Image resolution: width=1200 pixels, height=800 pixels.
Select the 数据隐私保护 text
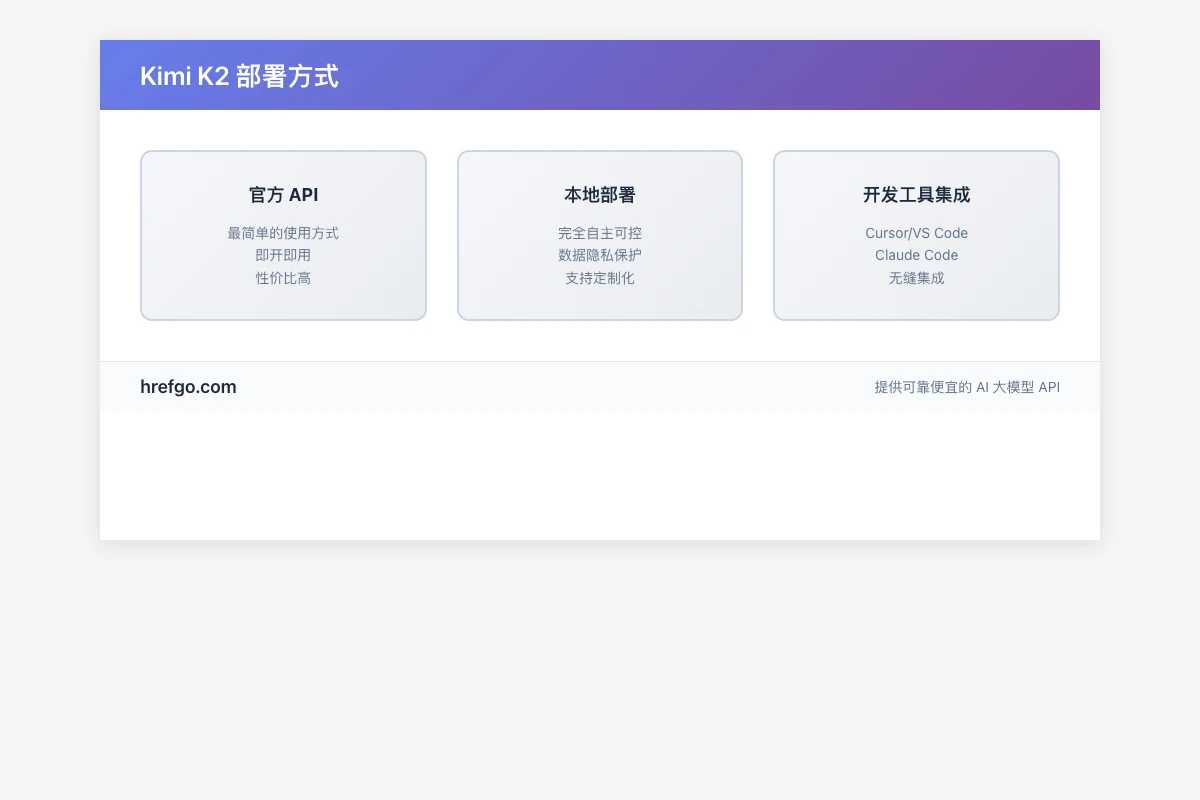599,255
